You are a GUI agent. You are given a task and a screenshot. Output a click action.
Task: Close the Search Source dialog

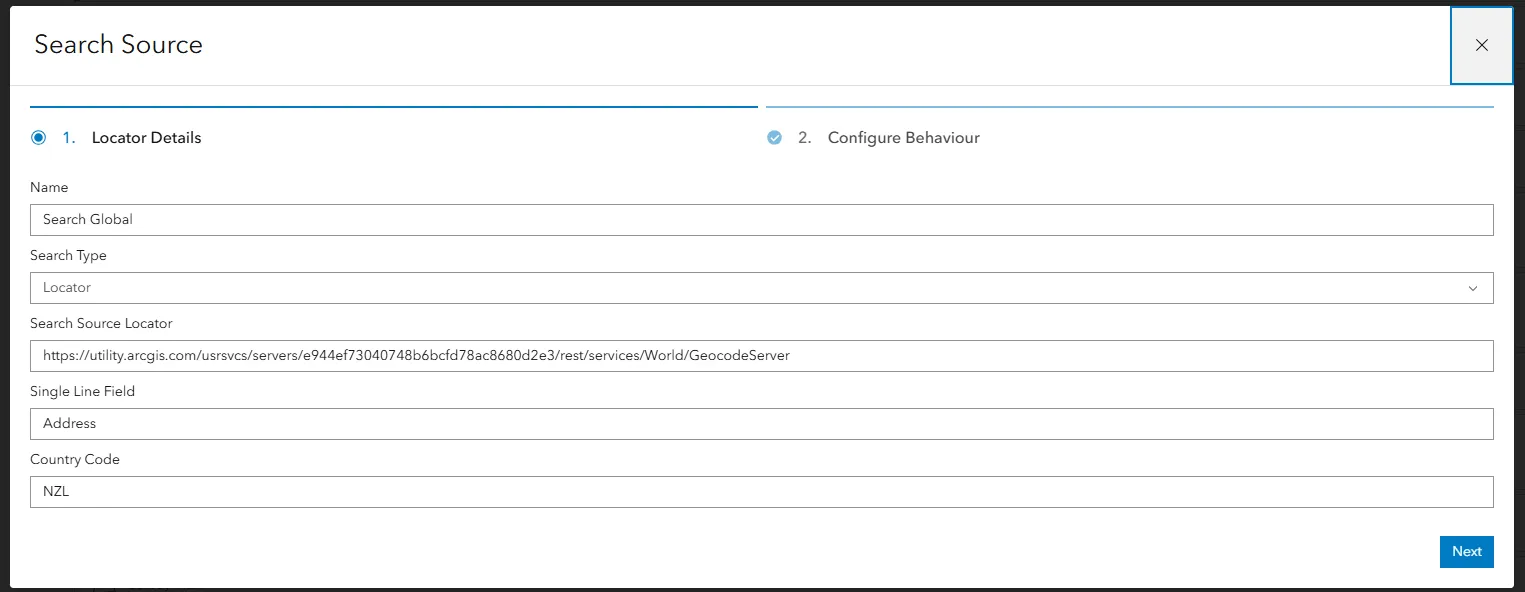(x=1481, y=45)
